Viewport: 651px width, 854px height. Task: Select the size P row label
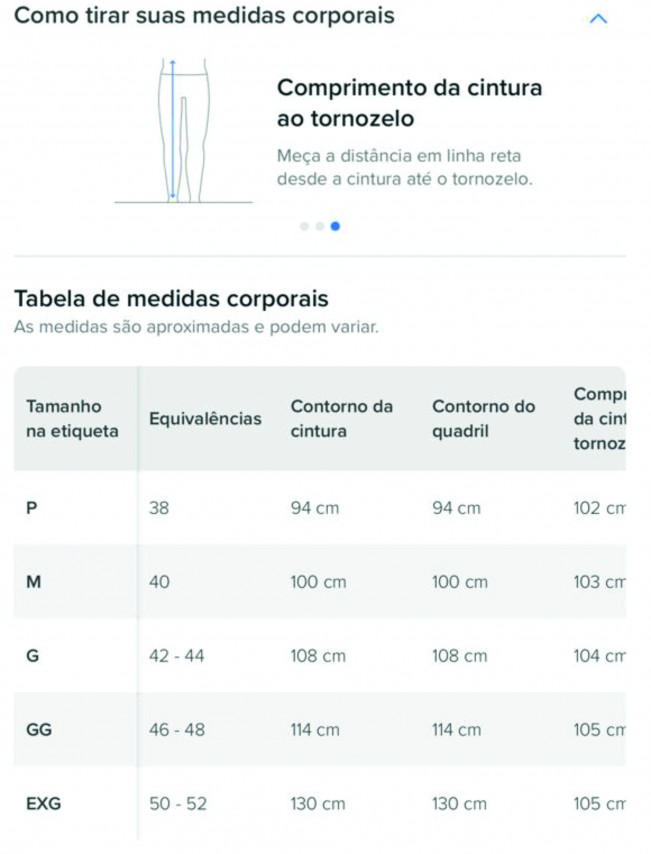(32, 508)
